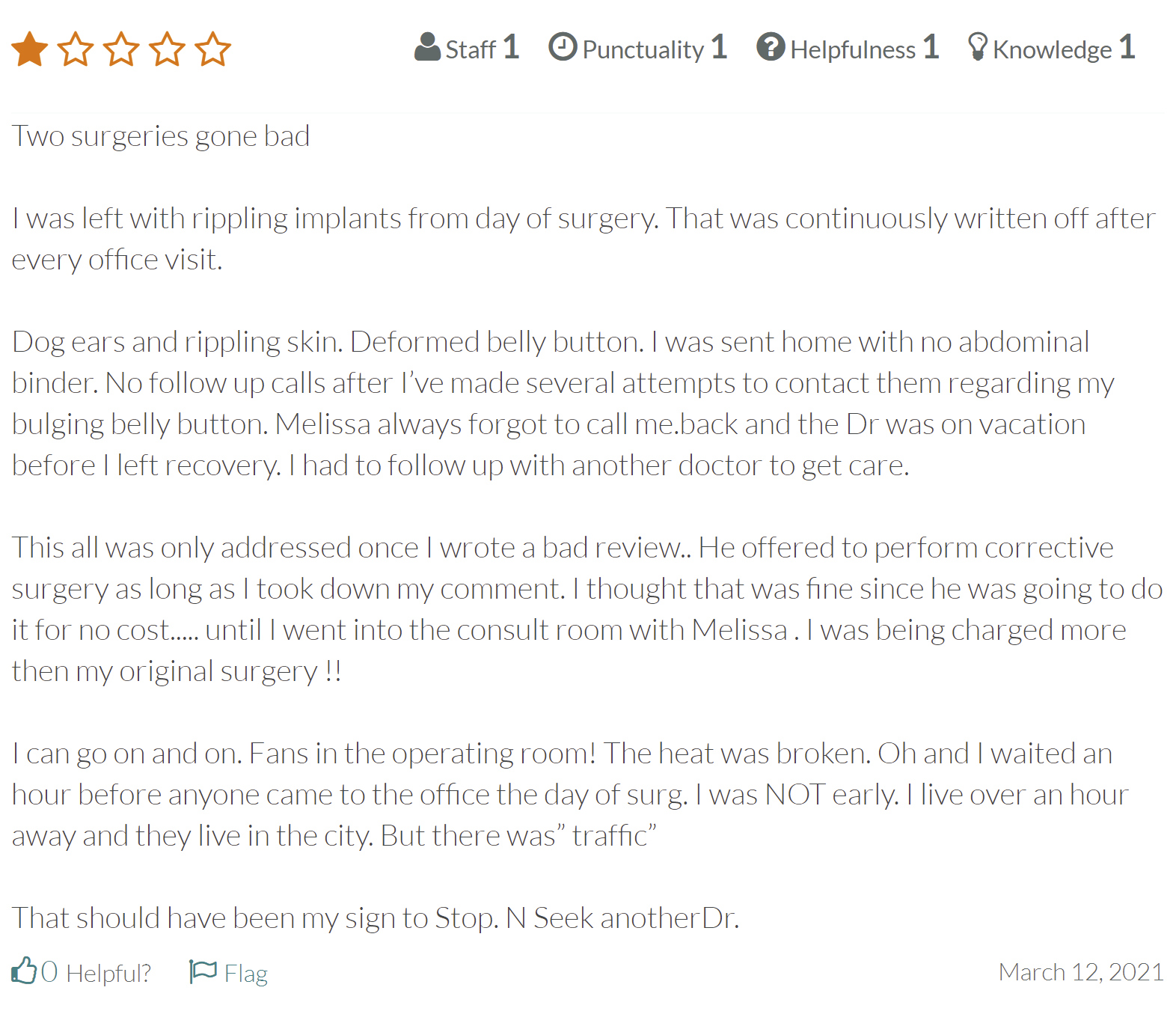Click the Staff person icon
The image size is (1176, 1026).
coord(427,46)
